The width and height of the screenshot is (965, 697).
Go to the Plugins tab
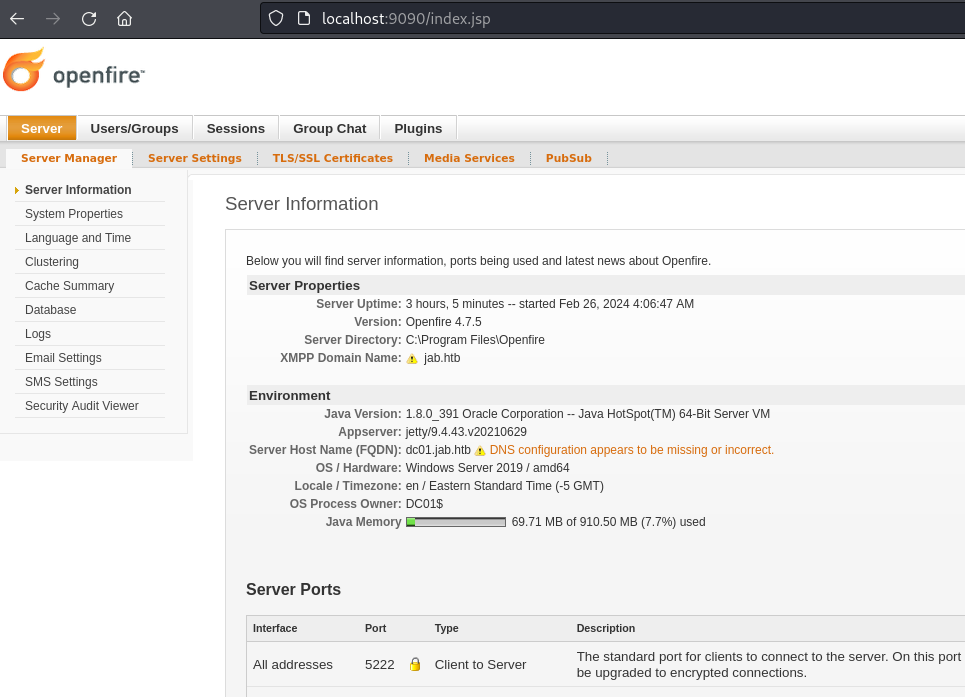pyautogui.click(x=418, y=129)
